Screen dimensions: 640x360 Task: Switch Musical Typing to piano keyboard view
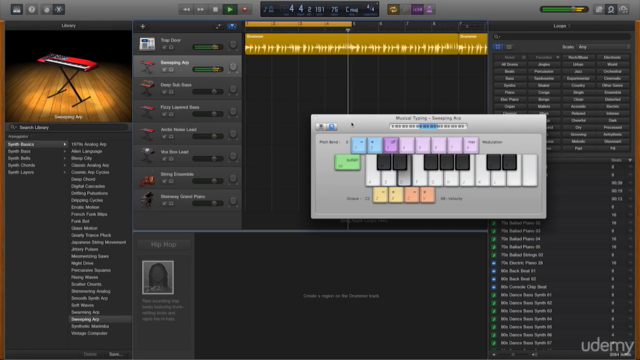321,127
